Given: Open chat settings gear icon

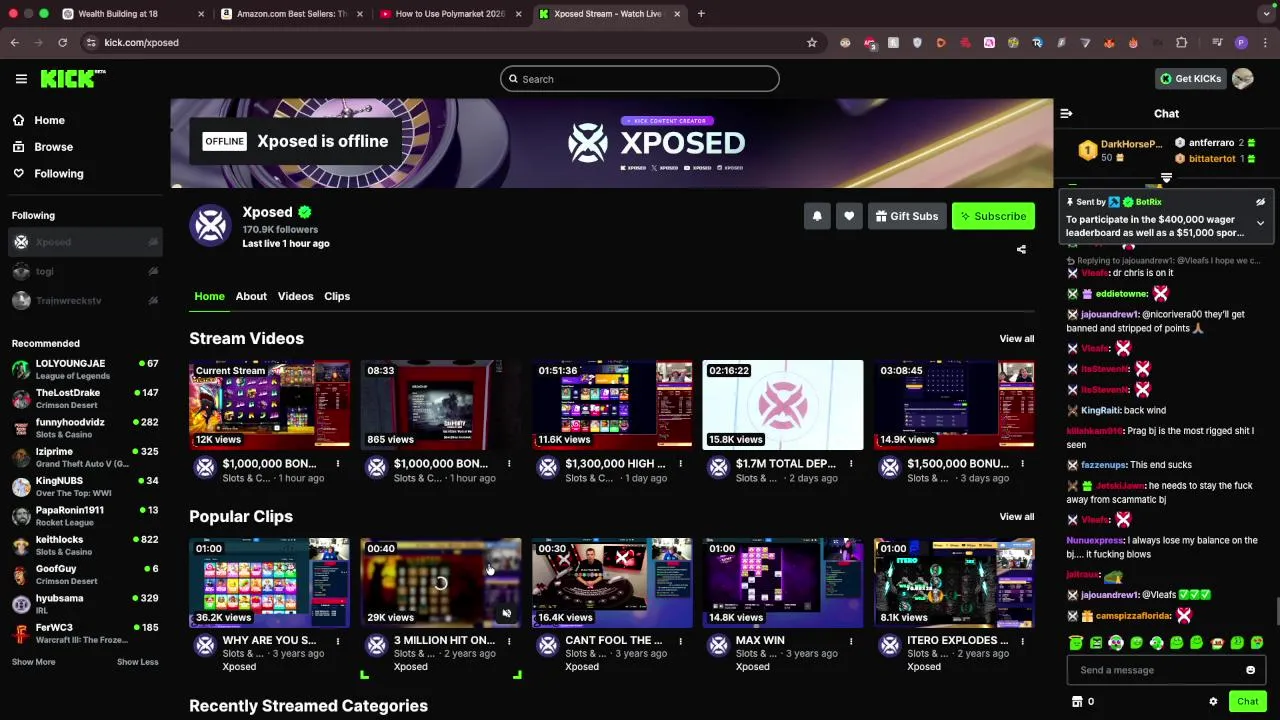Looking at the screenshot, I should point(1213,701).
